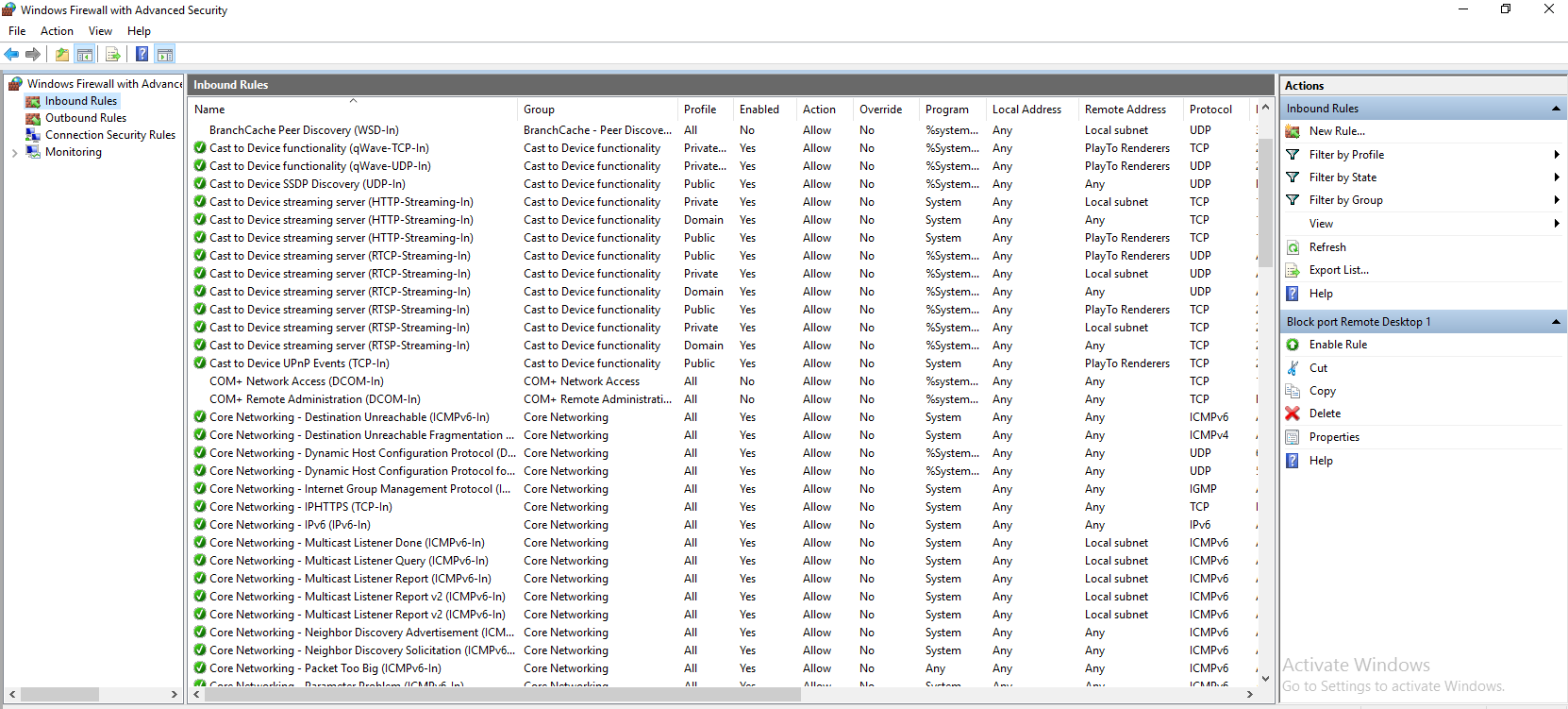Viewport: 1568px width, 709px height.
Task: Click Help under Block port Remote Desktop 1
Action: click(1321, 461)
